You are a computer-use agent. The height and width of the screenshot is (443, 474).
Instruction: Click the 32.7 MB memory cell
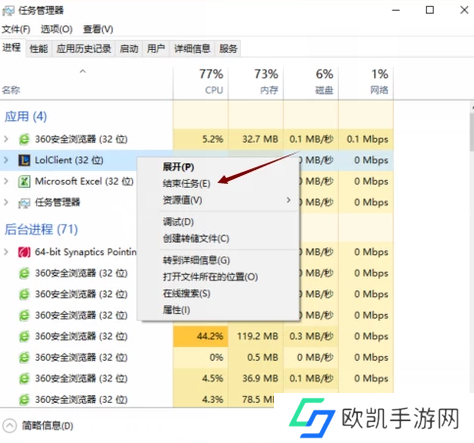click(x=256, y=139)
